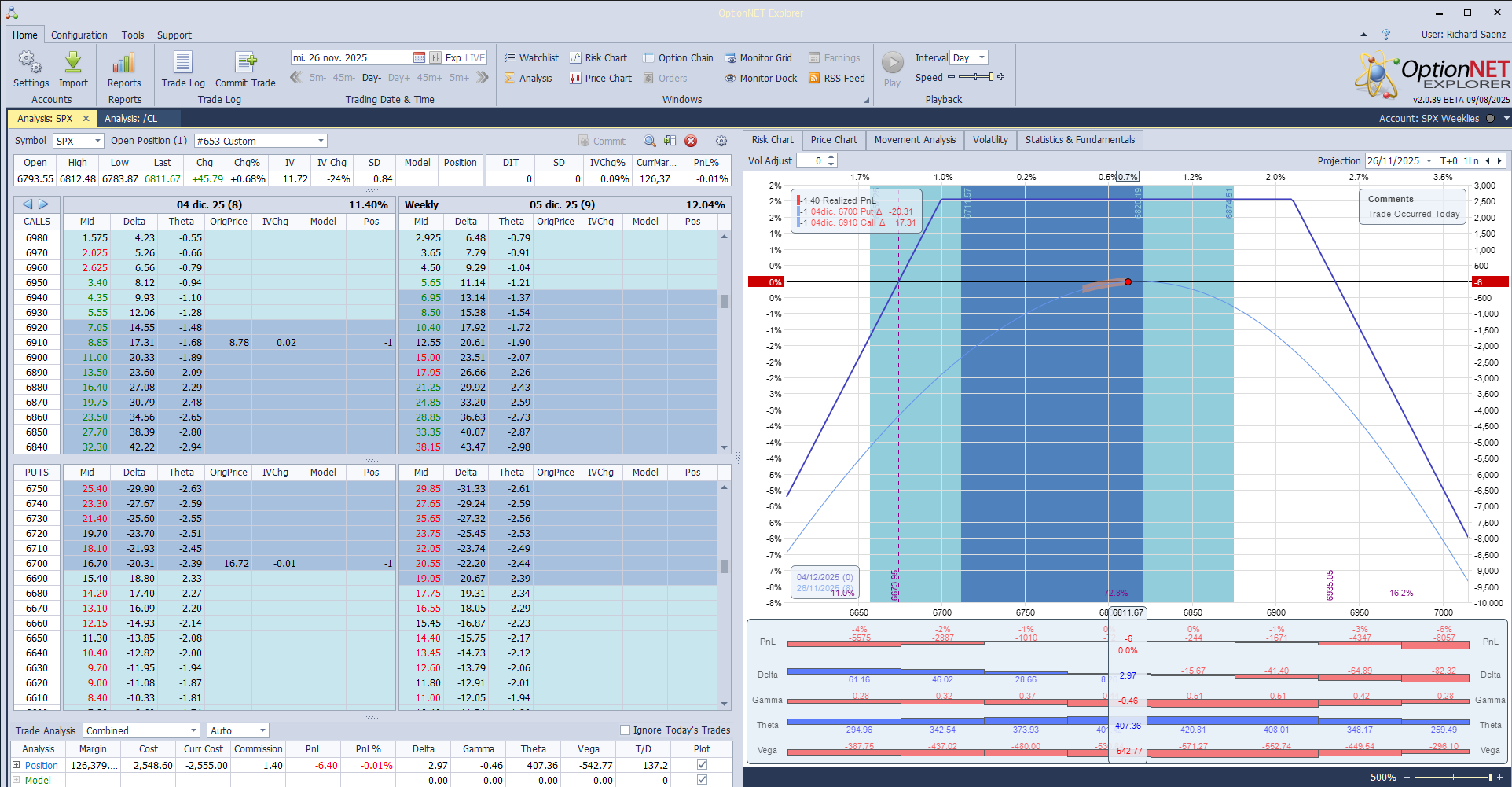
Task: Click the calls chain vertical scrollbar
Action: [x=724, y=342]
